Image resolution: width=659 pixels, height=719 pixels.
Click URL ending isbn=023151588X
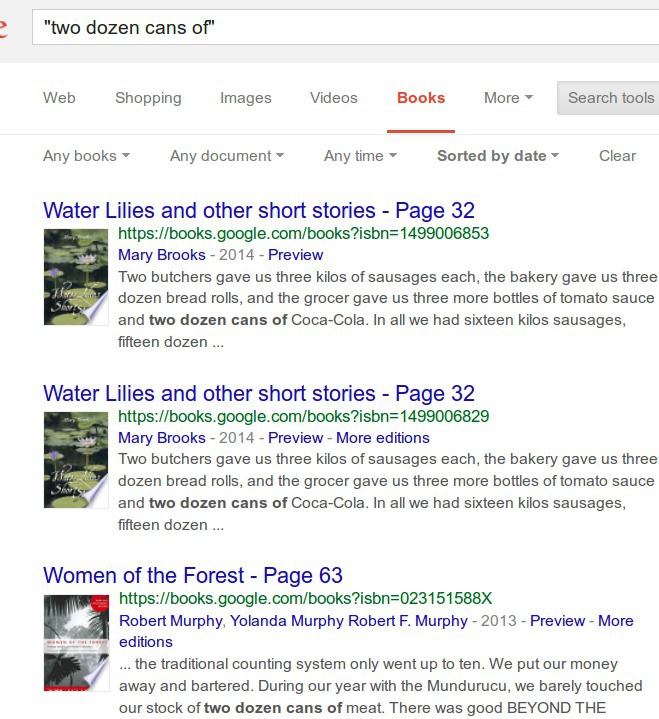click(x=305, y=598)
